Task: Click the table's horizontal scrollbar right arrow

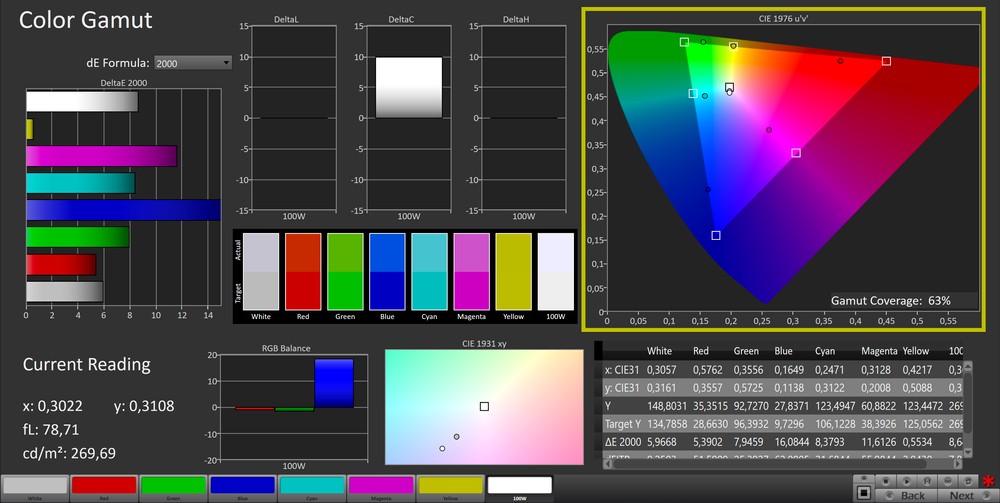Action: 958,463
